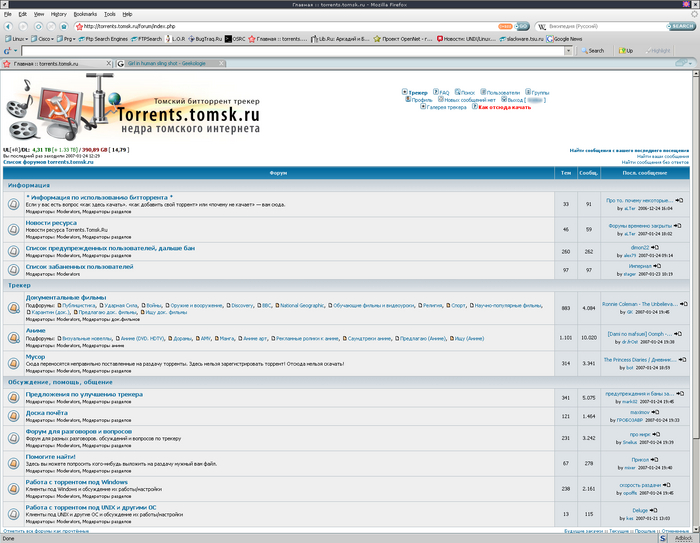Open the OSRC bookmark with terminal icon

[x=235, y=39]
